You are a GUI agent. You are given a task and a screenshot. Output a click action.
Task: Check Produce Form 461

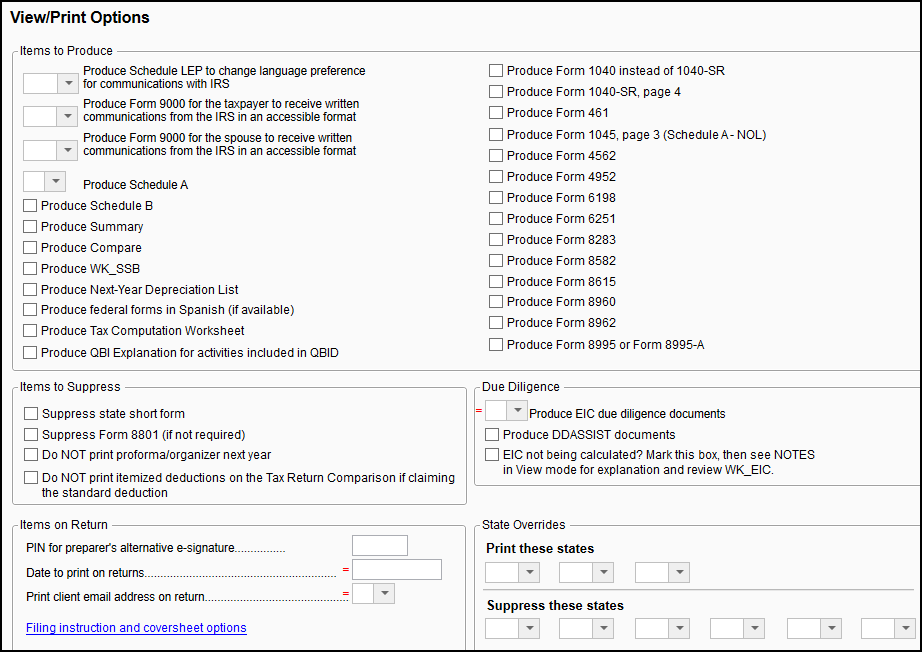[495, 112]
